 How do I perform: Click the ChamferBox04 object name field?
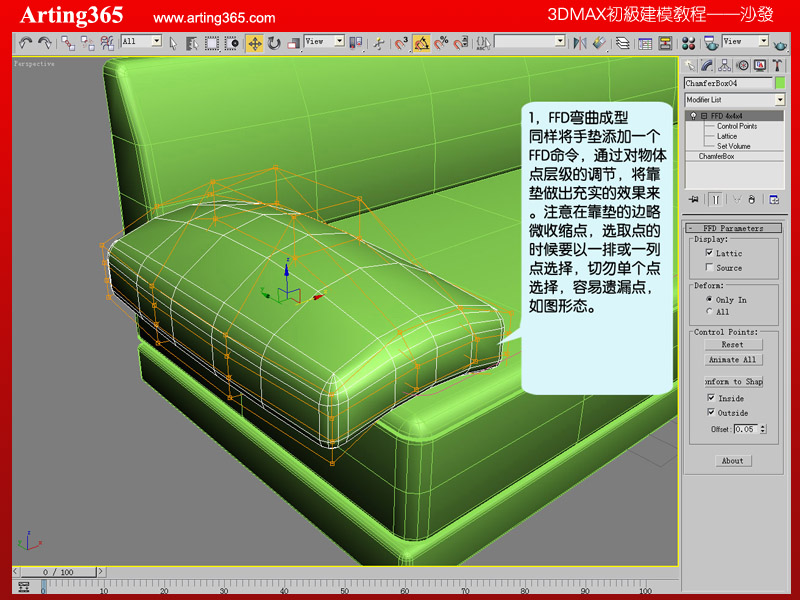tap(728, 83)
